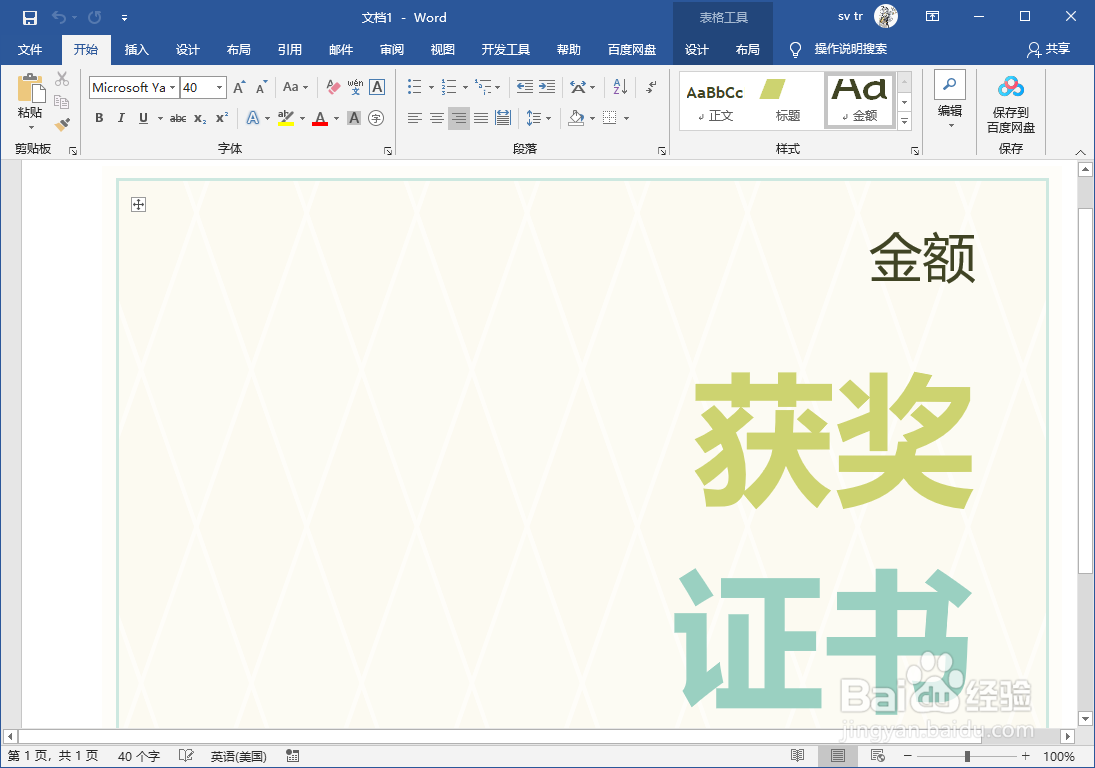1095x768 pixels.
Task: Switch to the 引用 tab
Action: point(289,50)
